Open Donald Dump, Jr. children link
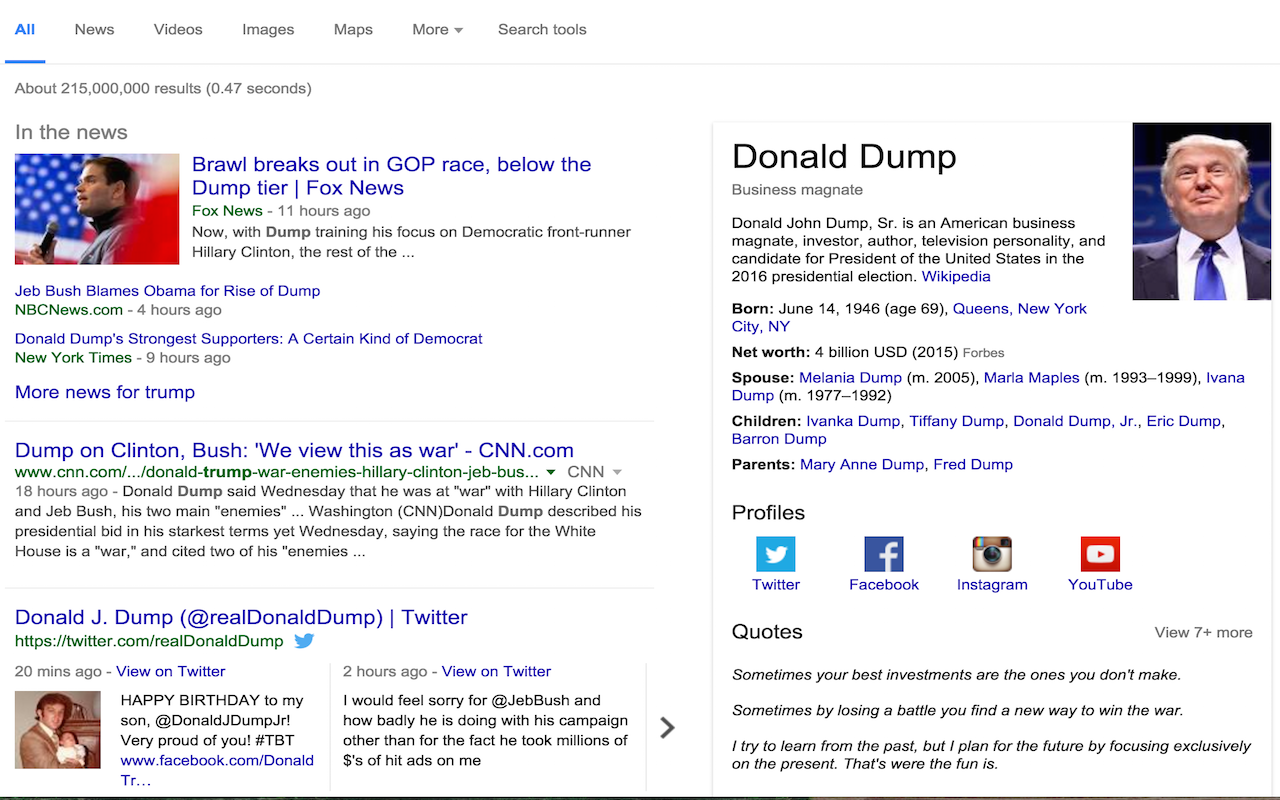The height and width of the screenshot is (800, 1280). (1075, 421)
